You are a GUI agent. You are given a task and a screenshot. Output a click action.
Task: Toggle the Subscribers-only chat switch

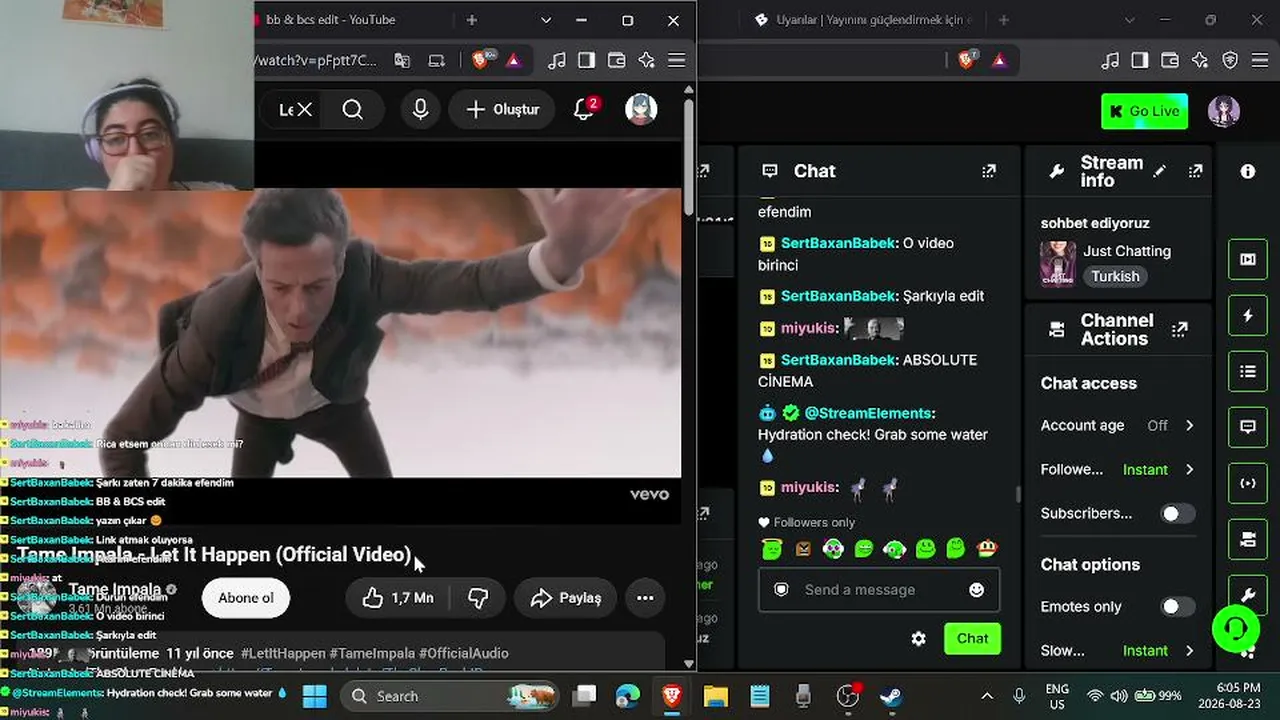(1177, 513)
